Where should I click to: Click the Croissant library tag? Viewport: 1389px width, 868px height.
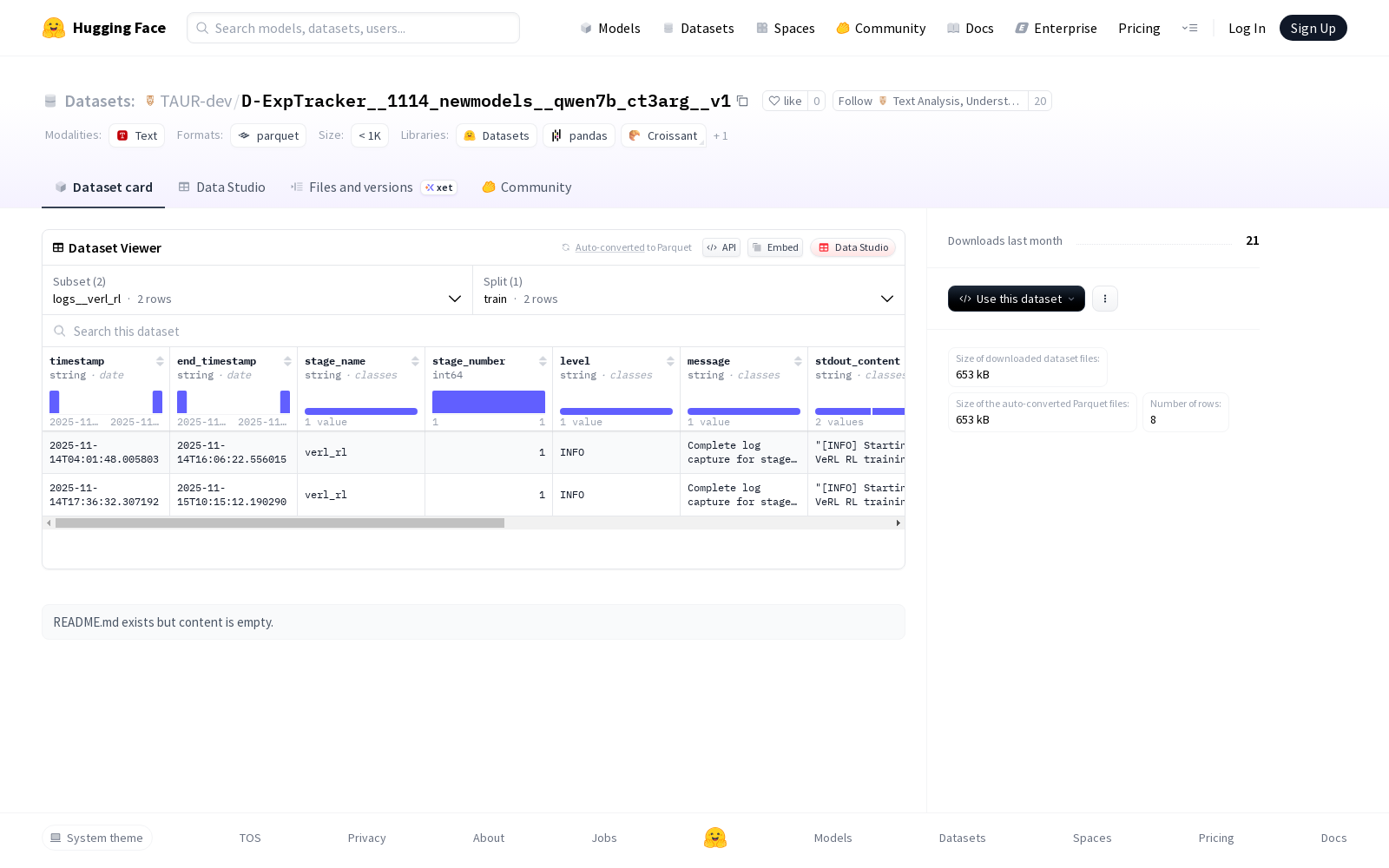[x=663, y=135]
